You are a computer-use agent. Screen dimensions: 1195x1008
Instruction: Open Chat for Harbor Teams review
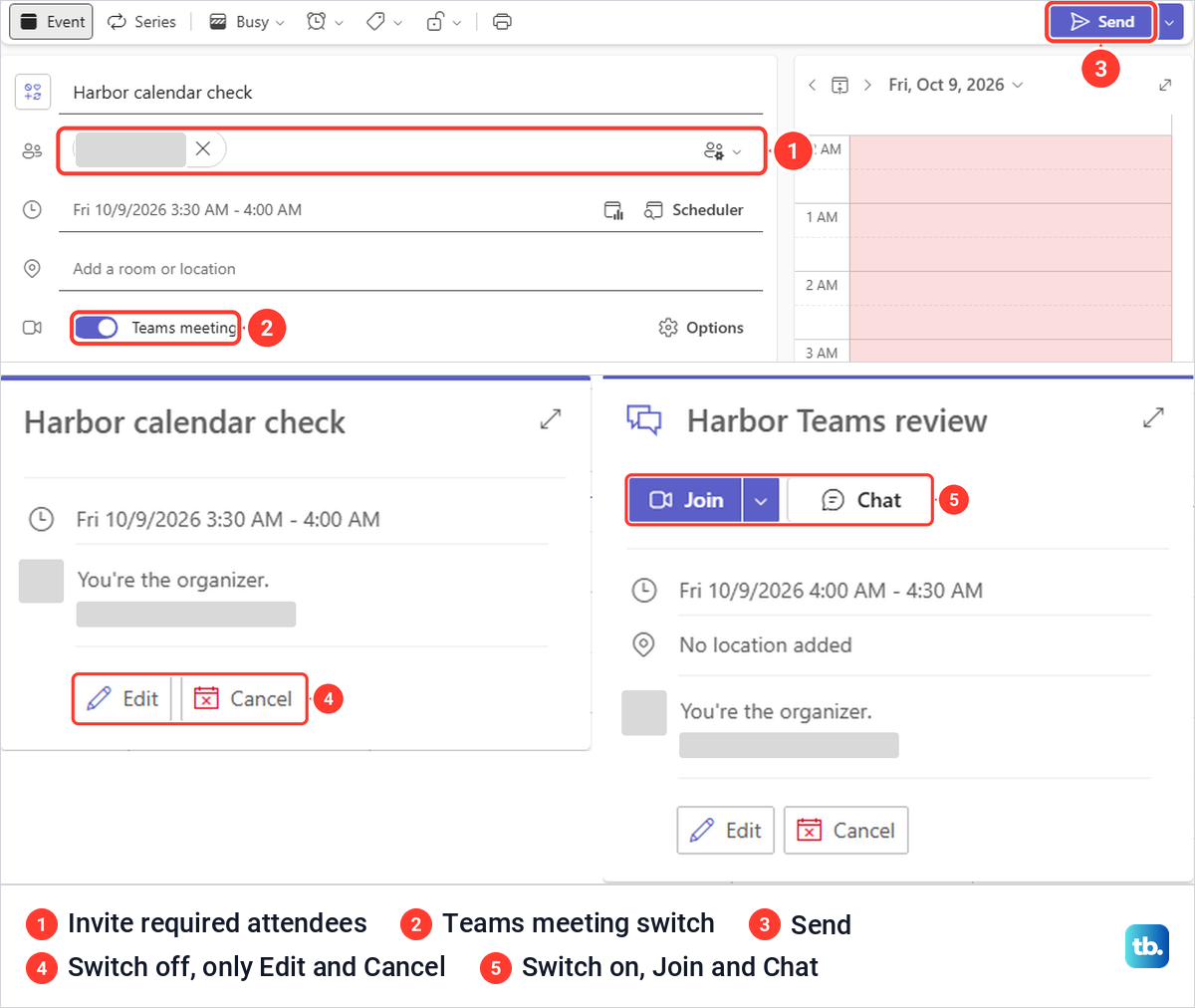point(860,500)
